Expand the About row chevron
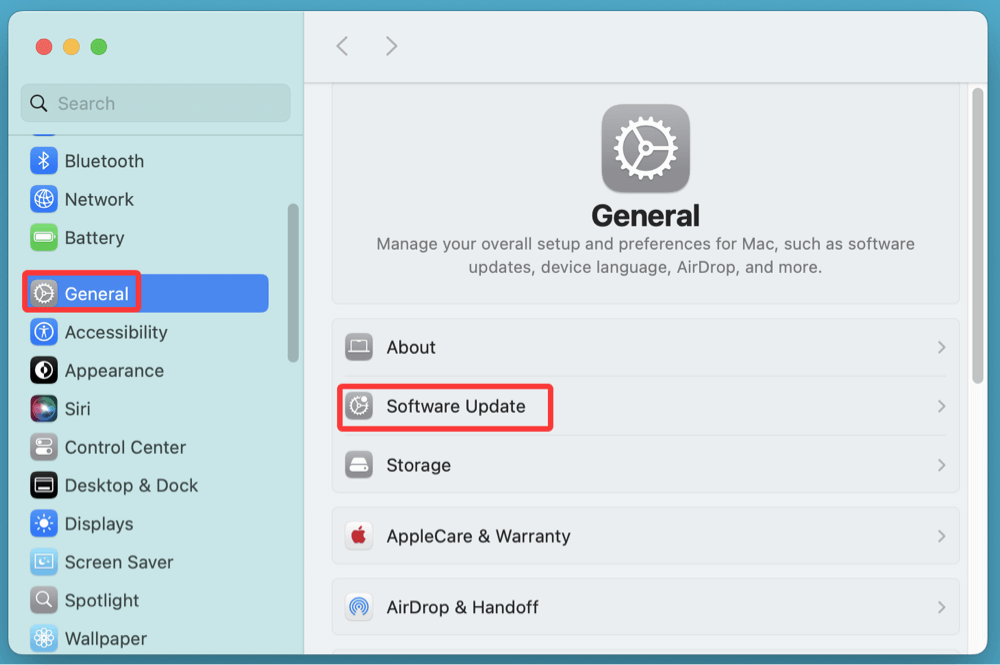1000x665 pixels. pos(941,347)
